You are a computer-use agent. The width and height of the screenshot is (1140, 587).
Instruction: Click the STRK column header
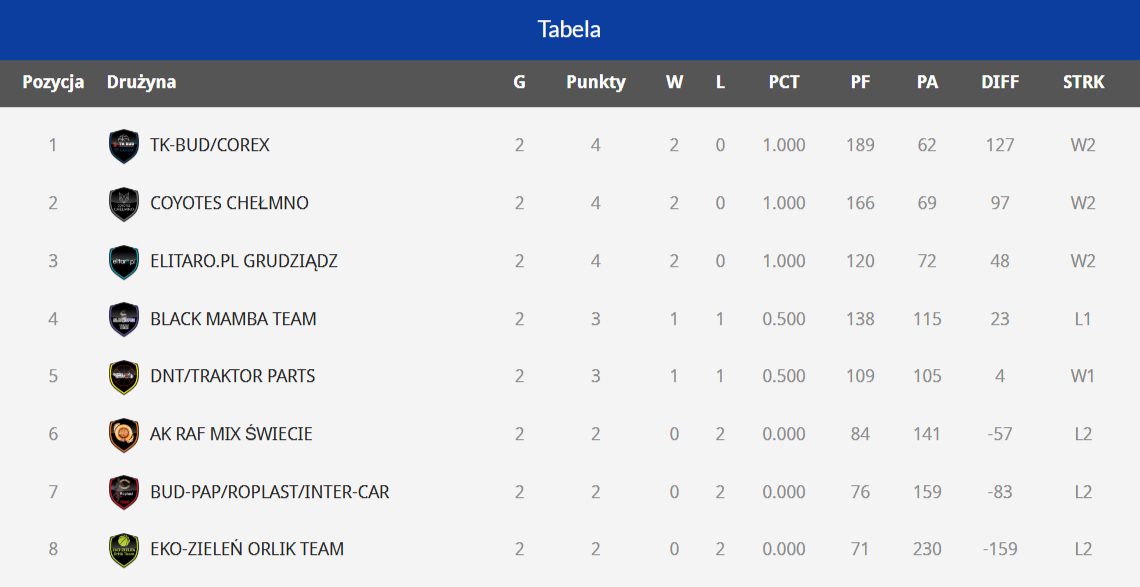[x=1083, y=82]
